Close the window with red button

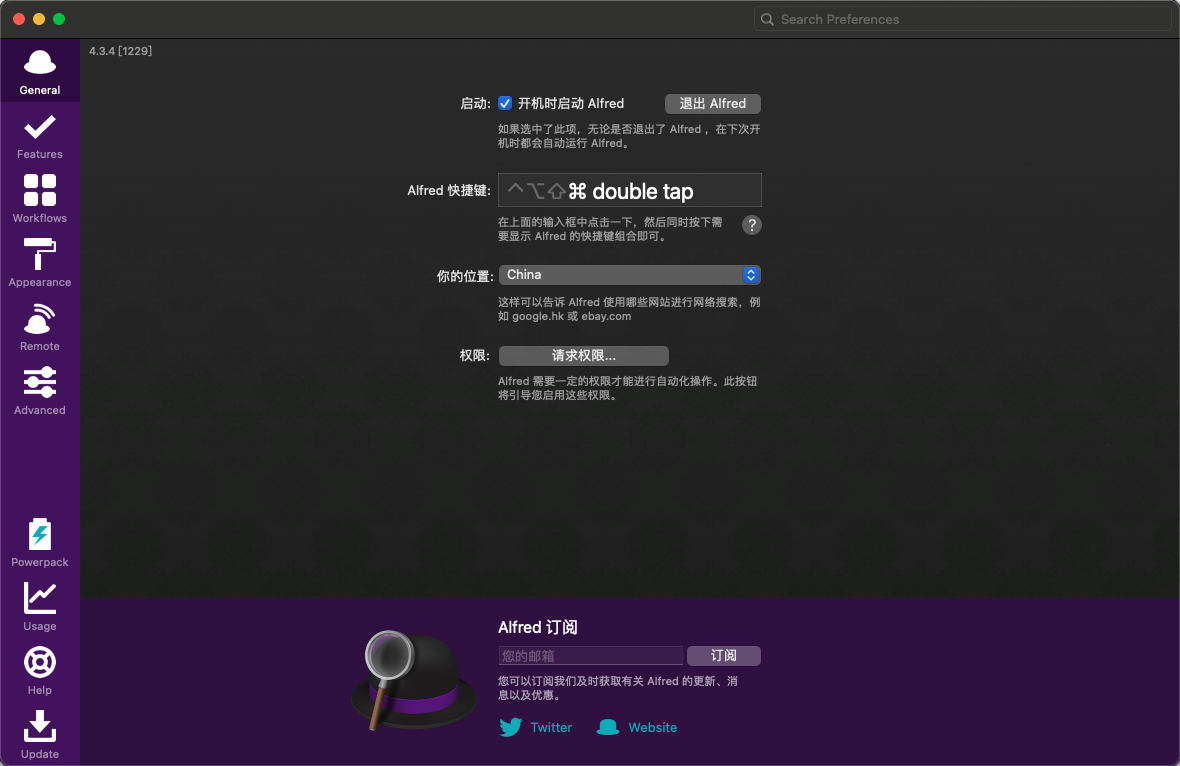click(20, 20)
